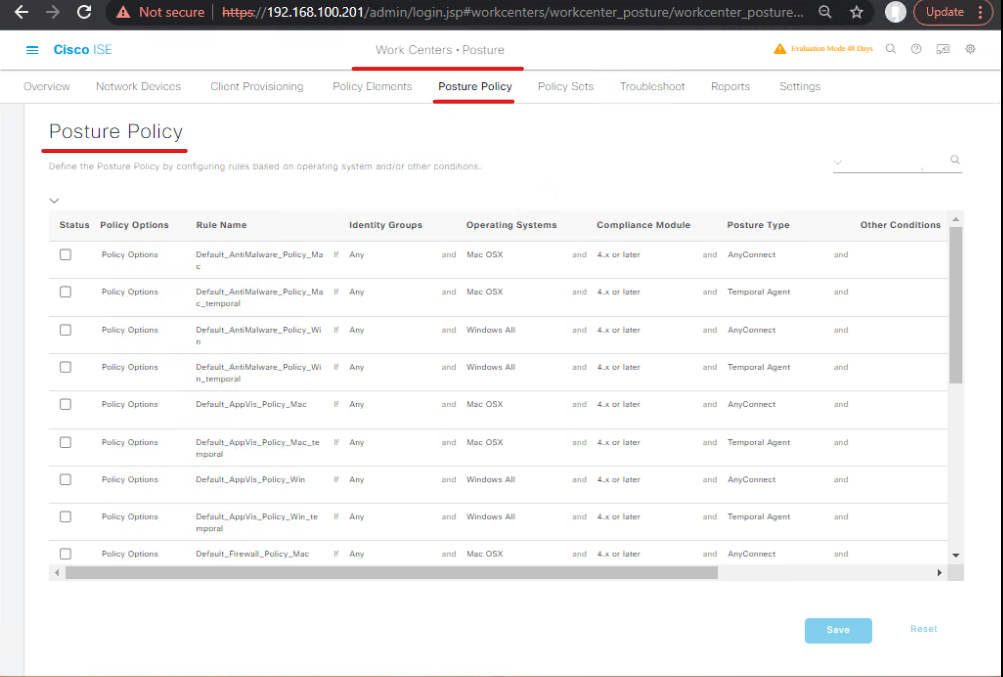Click the Save button
1003x677 pixels.
[x=838, y=630]
